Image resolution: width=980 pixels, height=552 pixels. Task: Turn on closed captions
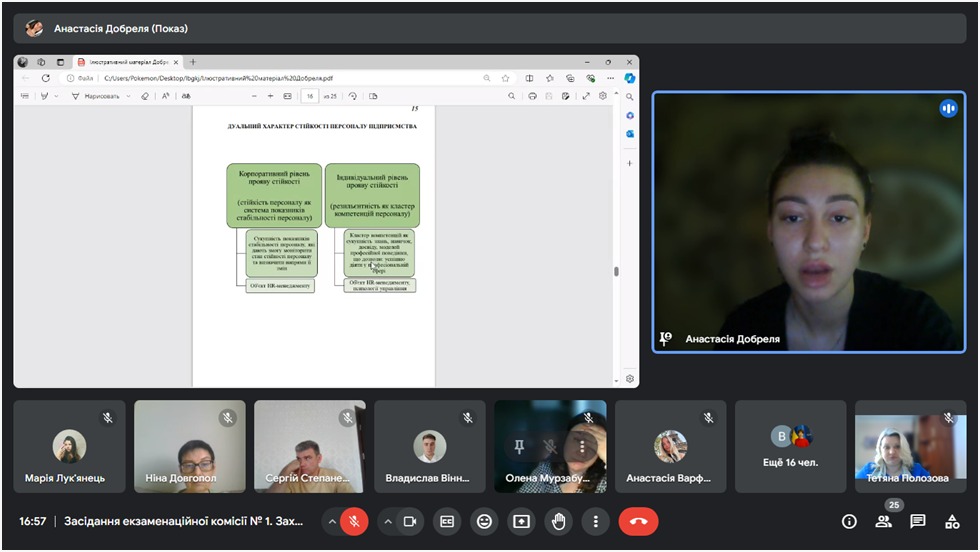pos(448,521)
